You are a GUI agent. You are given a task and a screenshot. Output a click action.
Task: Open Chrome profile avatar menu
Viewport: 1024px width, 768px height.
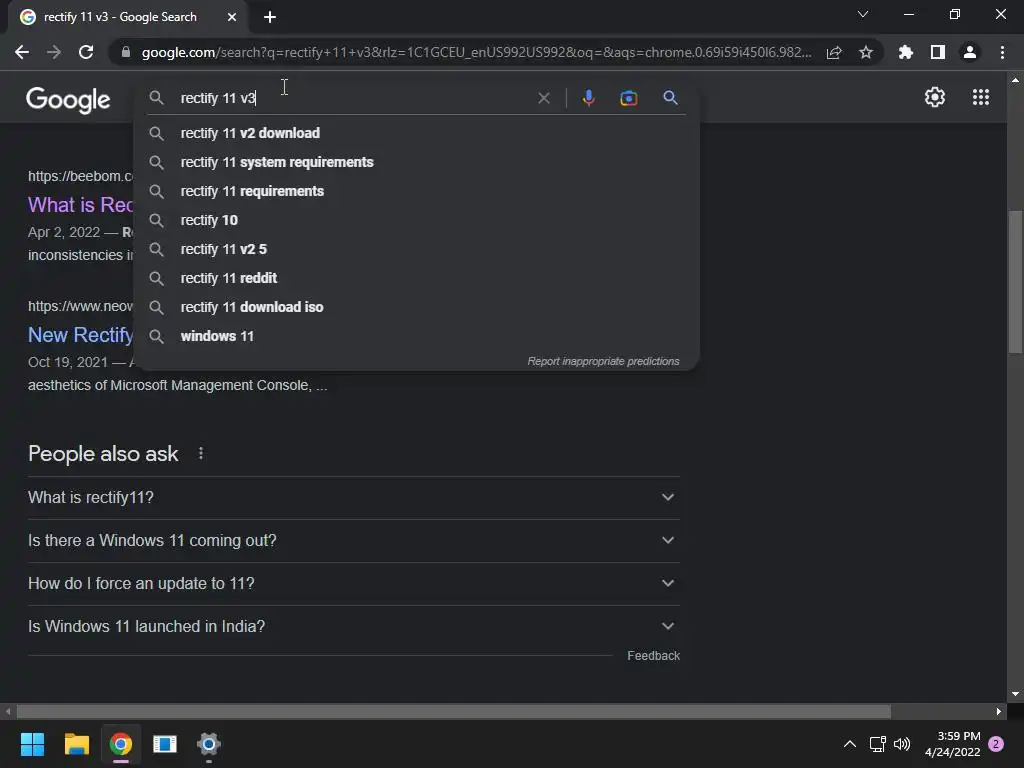pos(970,52)
